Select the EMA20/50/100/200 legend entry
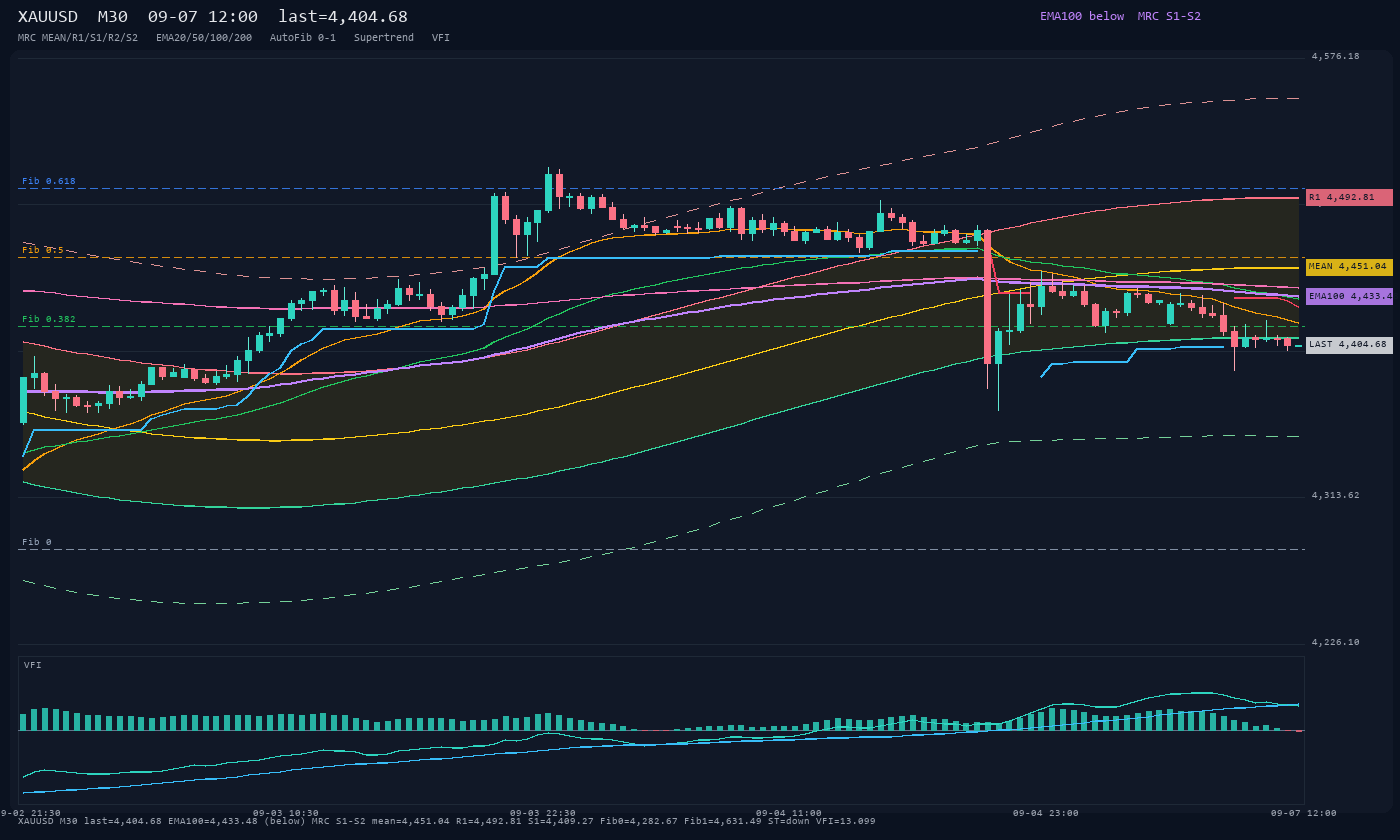 pyautogui.click(x=204, y=37)
